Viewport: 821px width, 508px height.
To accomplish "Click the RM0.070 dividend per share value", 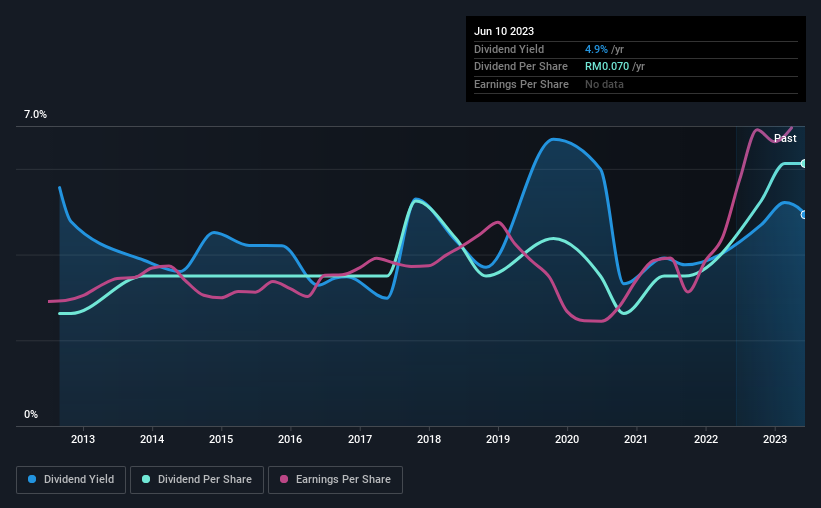I will pos(607,67).
